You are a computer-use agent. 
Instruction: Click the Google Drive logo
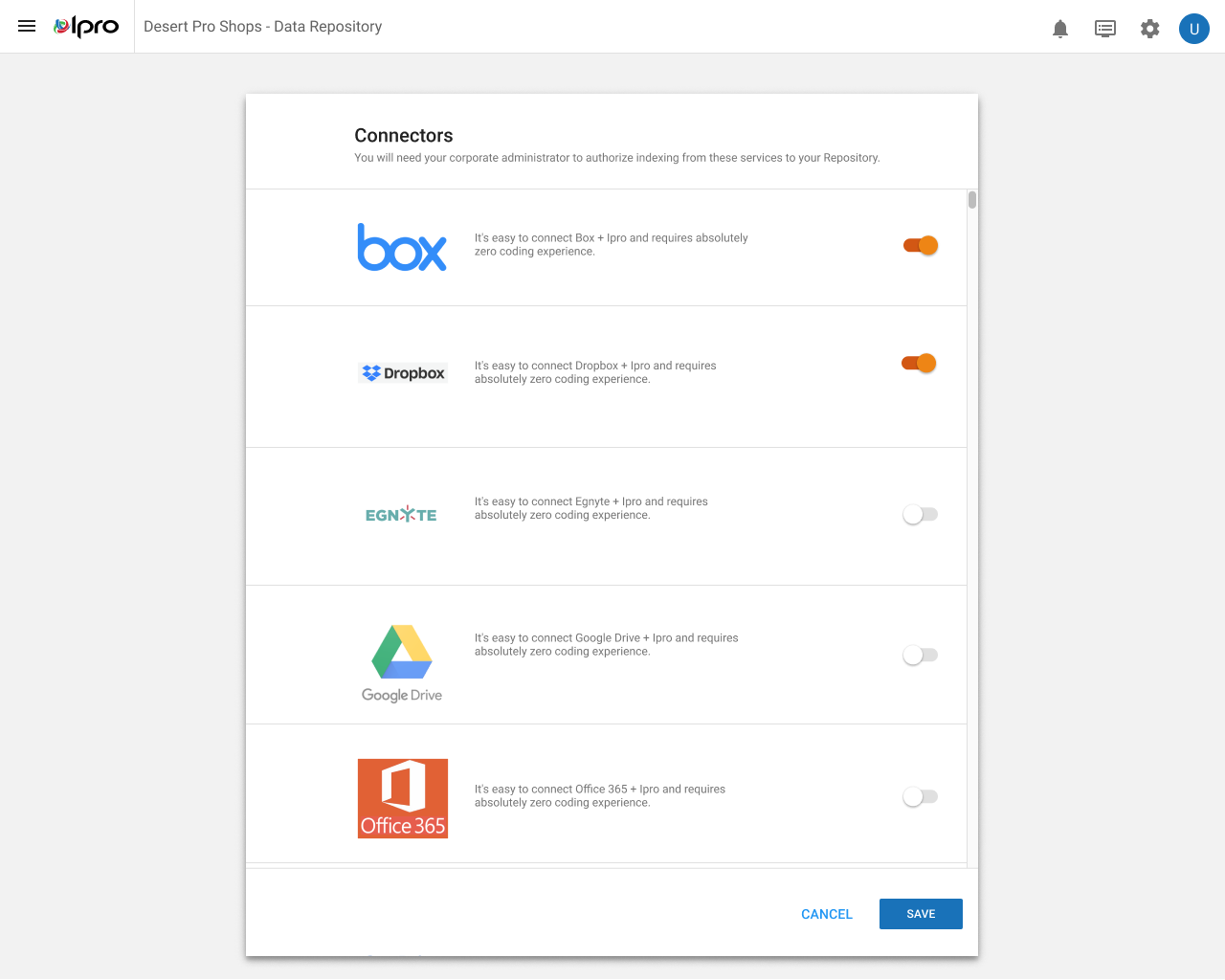[402, 663]
